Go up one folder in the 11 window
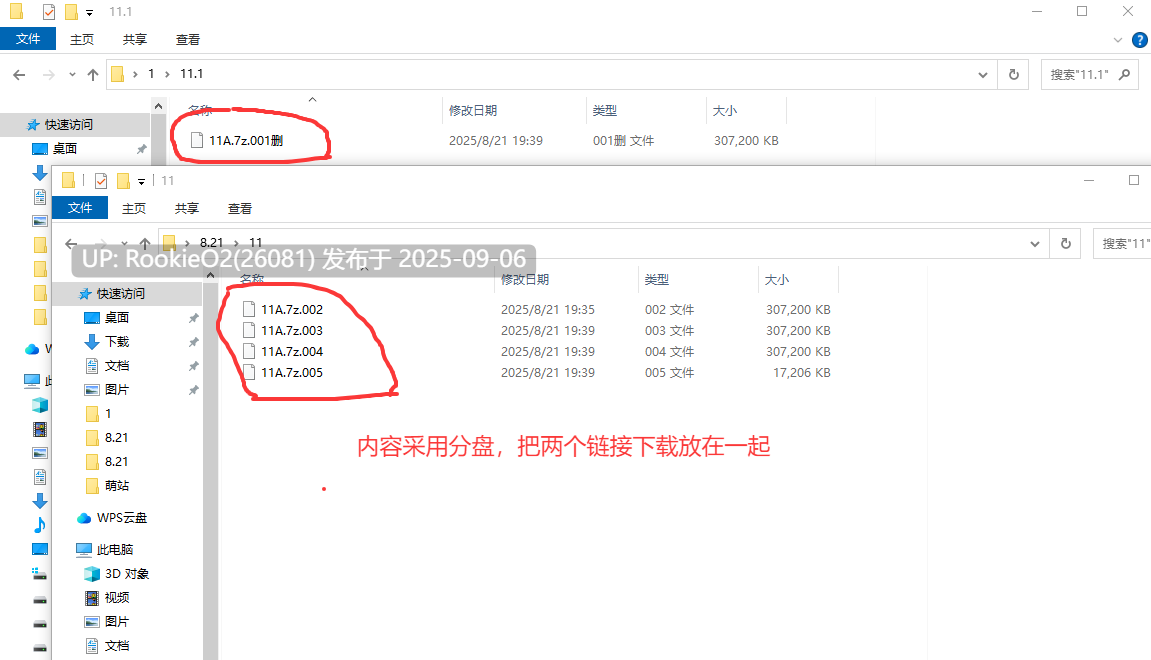1151x660 pixels. coord(145,243)
